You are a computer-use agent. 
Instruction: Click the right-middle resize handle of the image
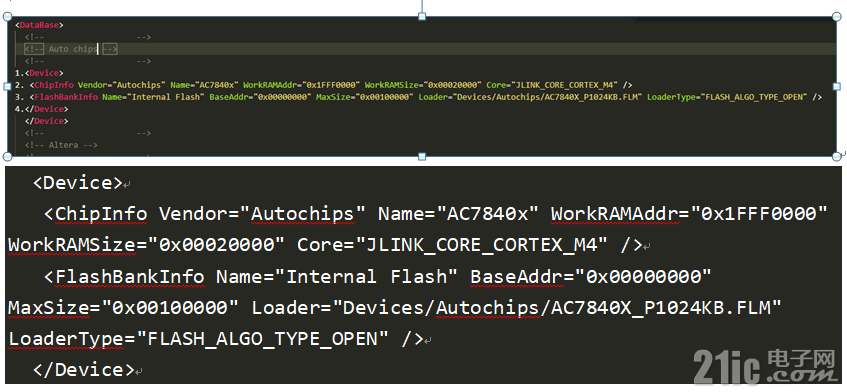(x=837, y=86)
